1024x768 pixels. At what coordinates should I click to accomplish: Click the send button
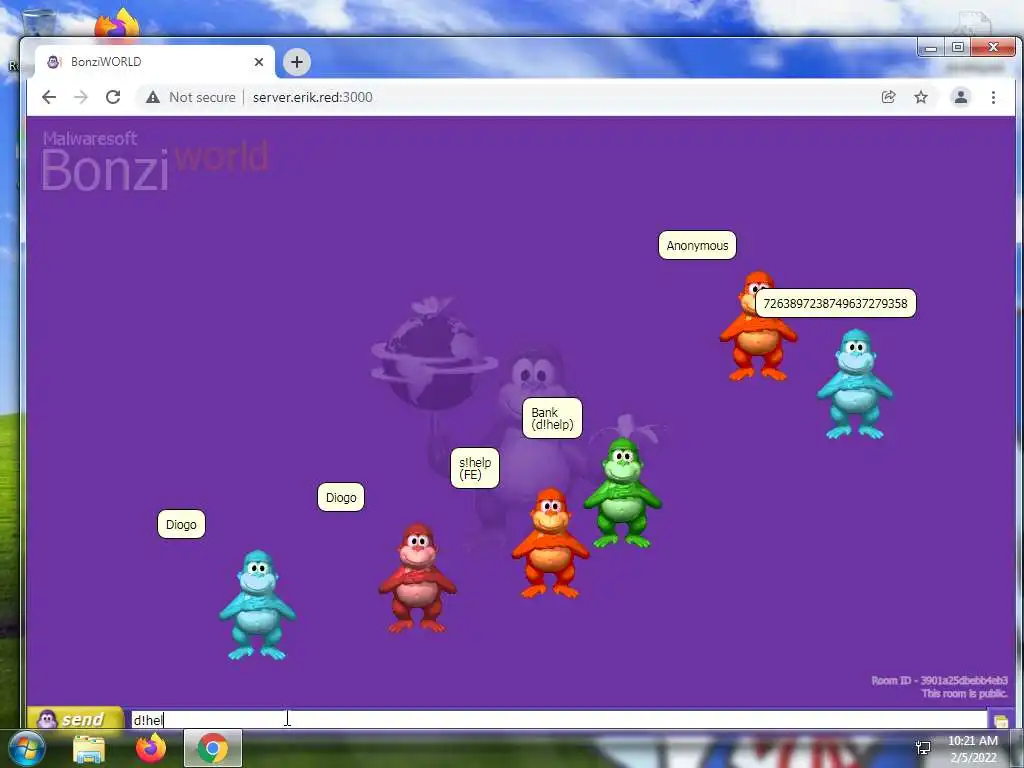point(75,719)
